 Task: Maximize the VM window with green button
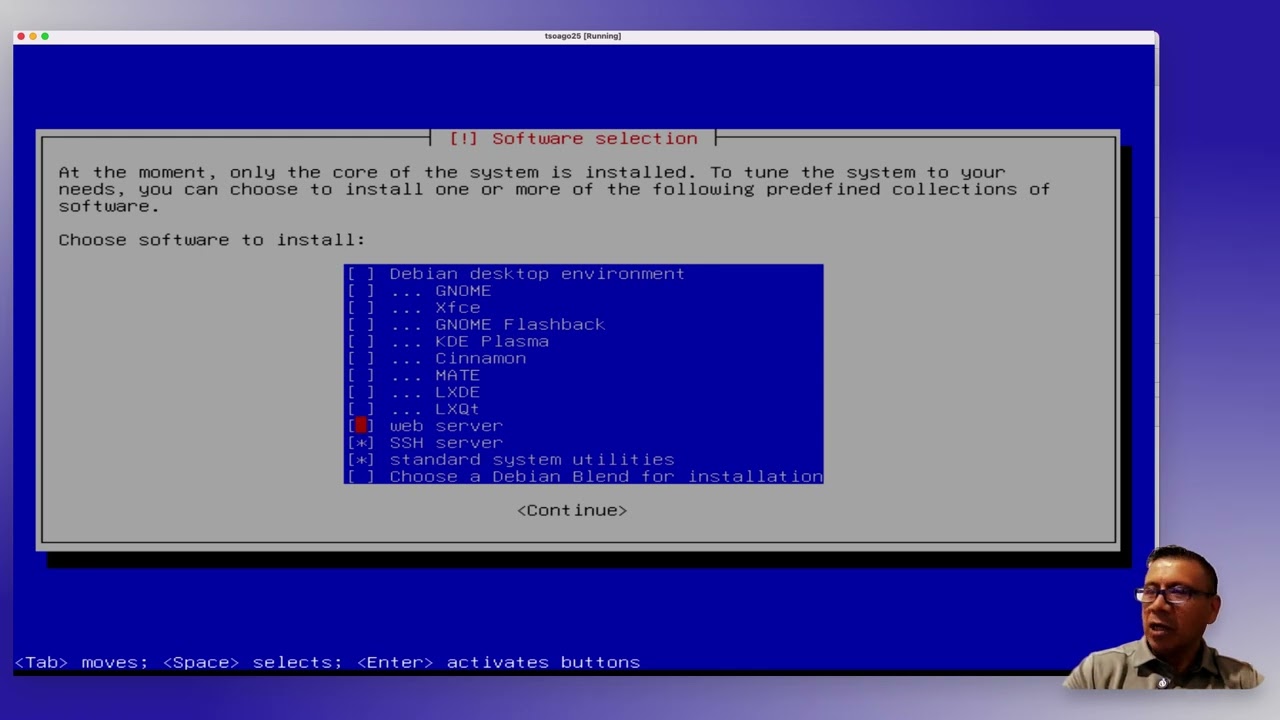(45, 36)
